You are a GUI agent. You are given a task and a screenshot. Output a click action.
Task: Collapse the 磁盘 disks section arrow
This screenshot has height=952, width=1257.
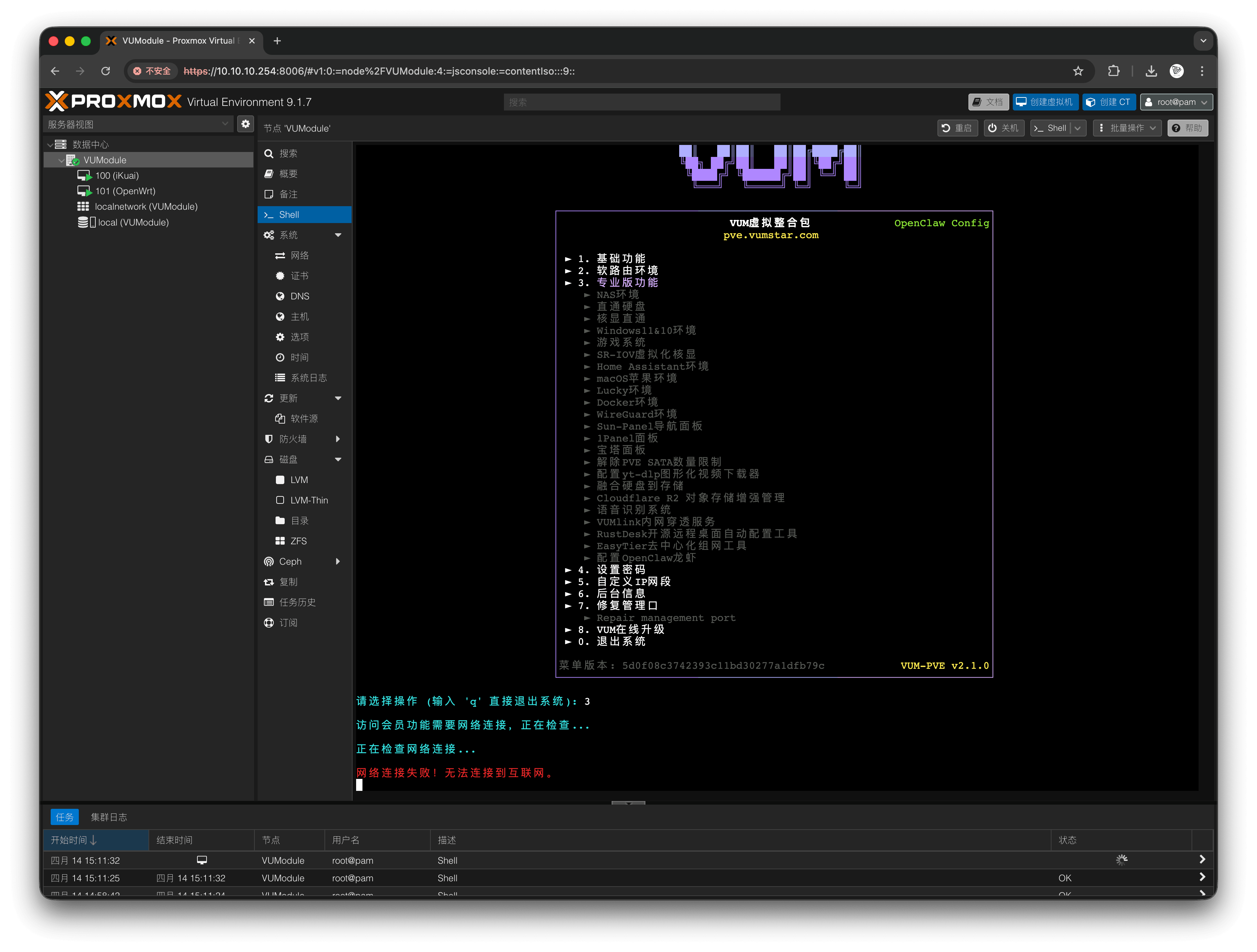coord(338,459)
